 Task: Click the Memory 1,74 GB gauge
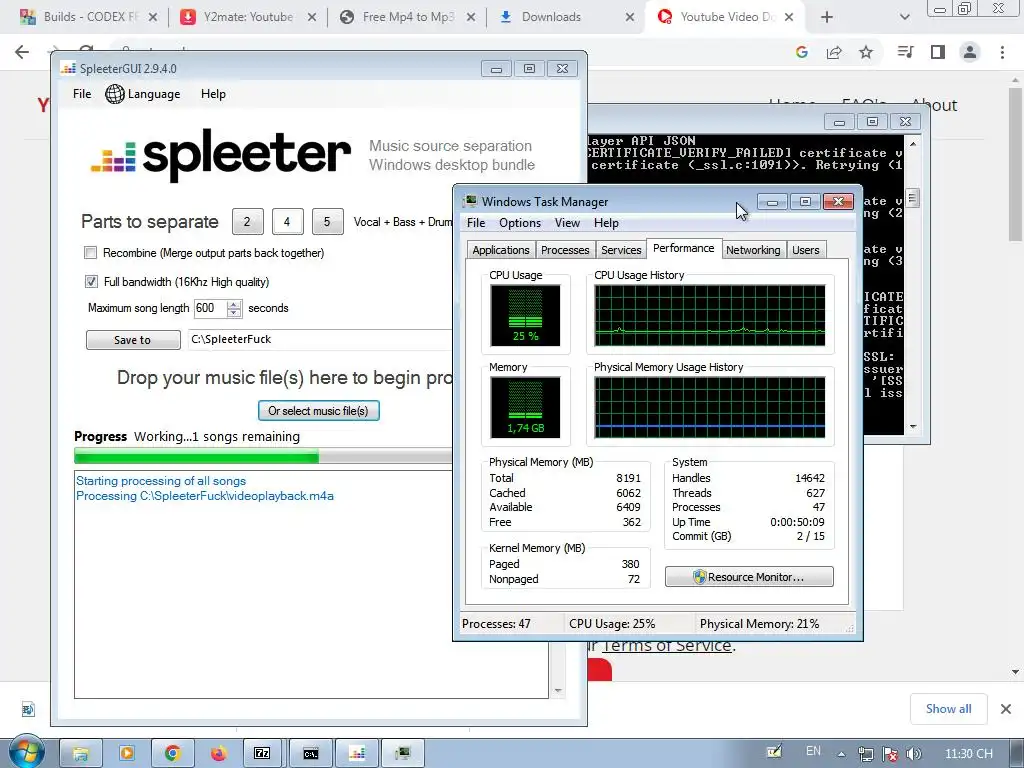click(x=525, y=407)
